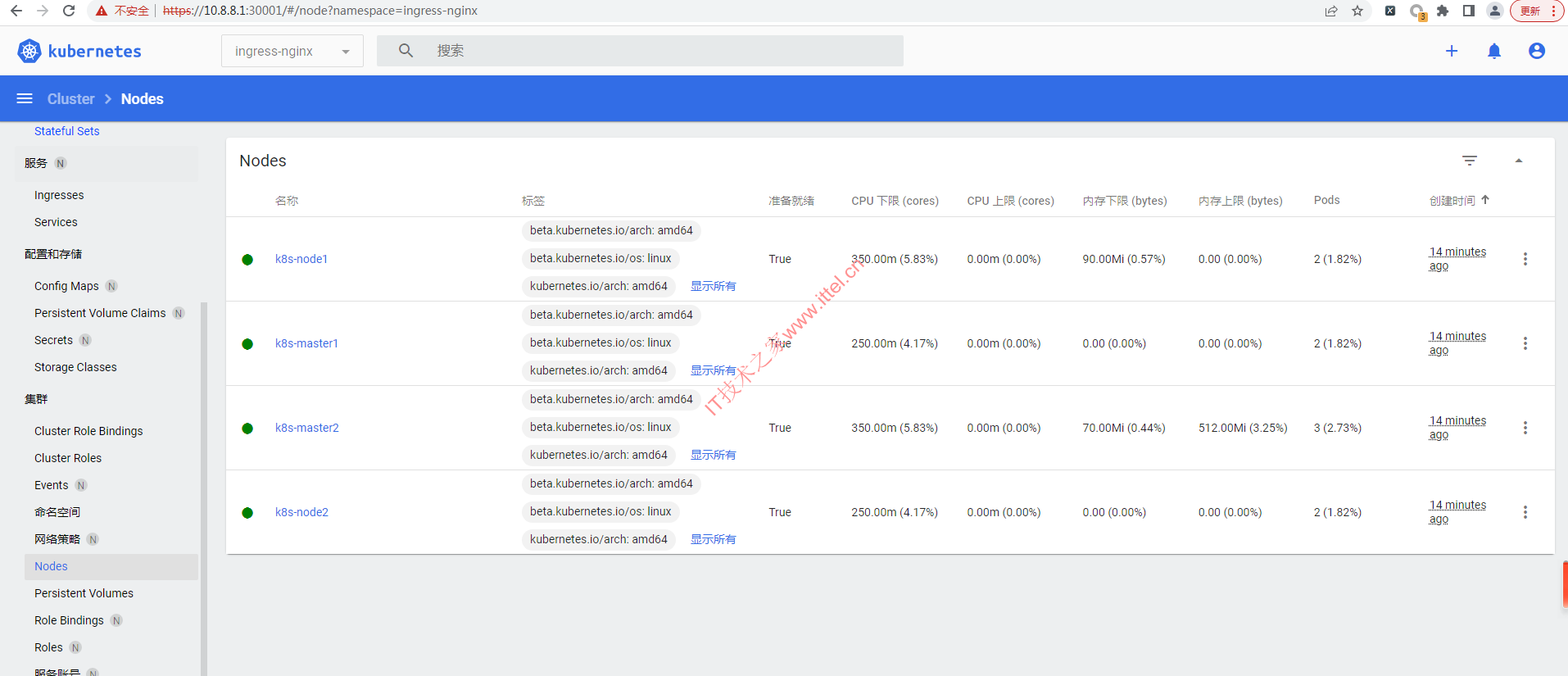Open actions menu for k8s-master1 row
The image size is (1568, 676).
(x=1525, y=343)
